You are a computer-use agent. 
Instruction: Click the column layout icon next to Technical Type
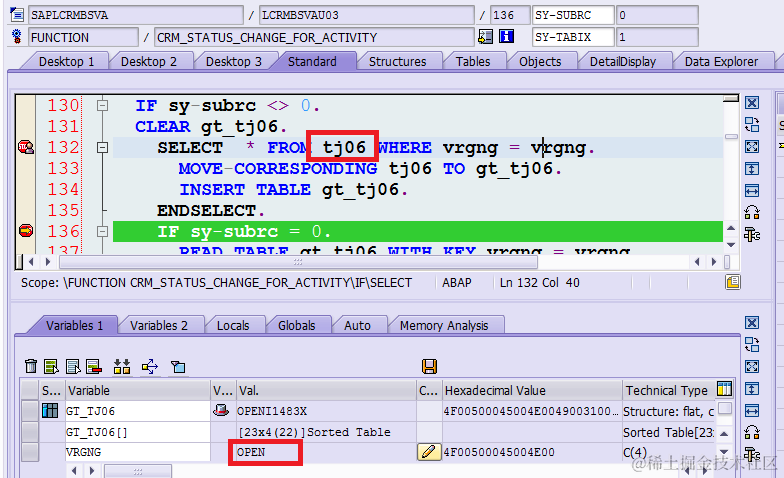click(724, 389)
